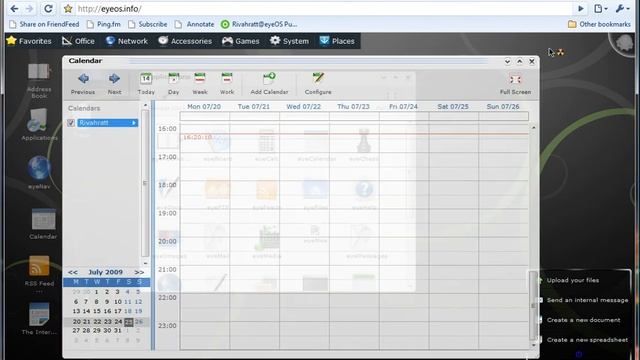The width and height of the screenshot is (640, 360).
Task: Open Office menu
Action: pos(78,41)
